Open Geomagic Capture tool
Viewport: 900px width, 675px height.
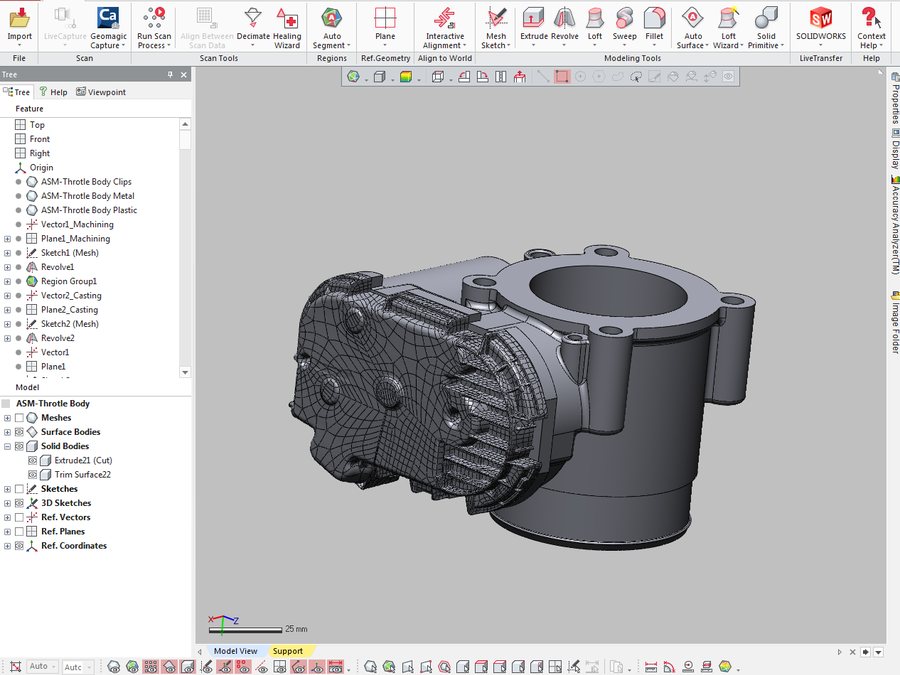(108, 27)
